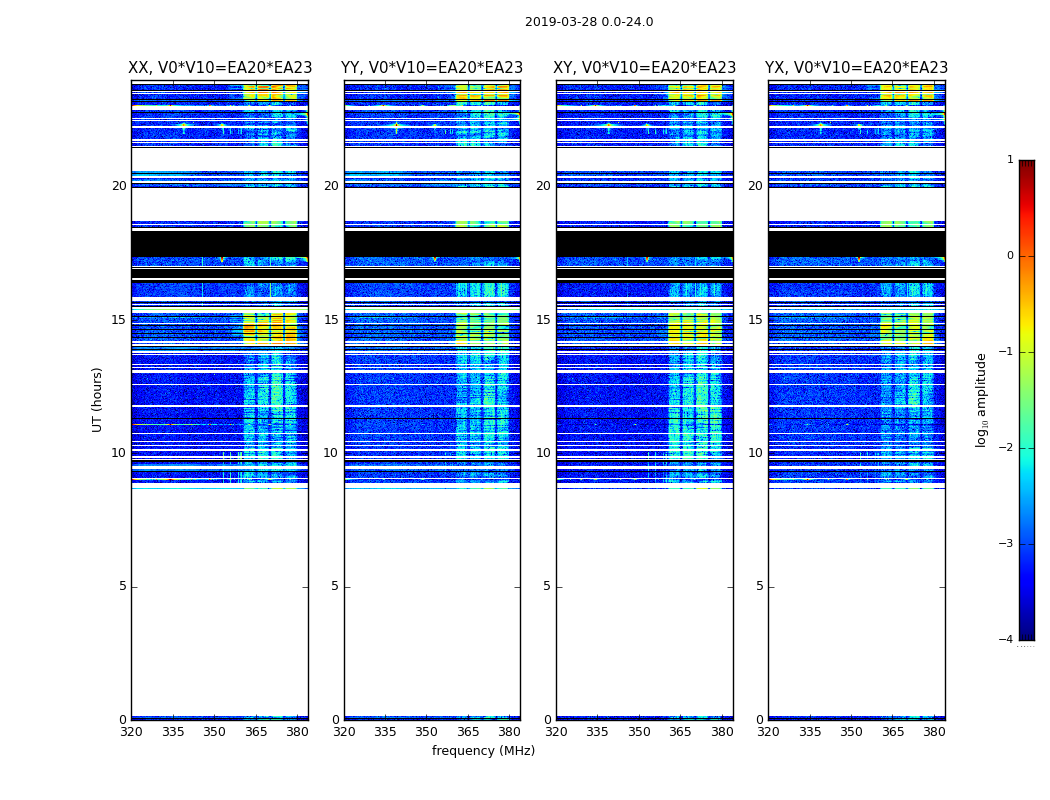Click the colorbar tick label -3
The image size is (1050, 800).
click(x=1006, y=544)
